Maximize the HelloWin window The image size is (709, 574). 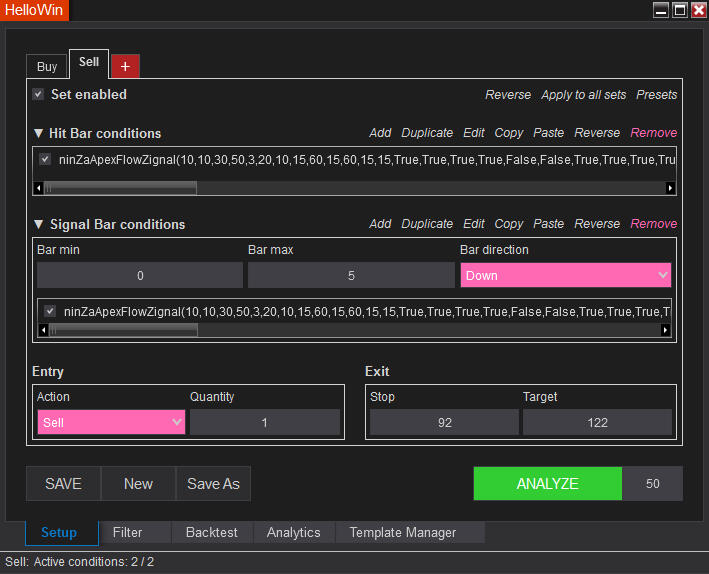point(680,10)
